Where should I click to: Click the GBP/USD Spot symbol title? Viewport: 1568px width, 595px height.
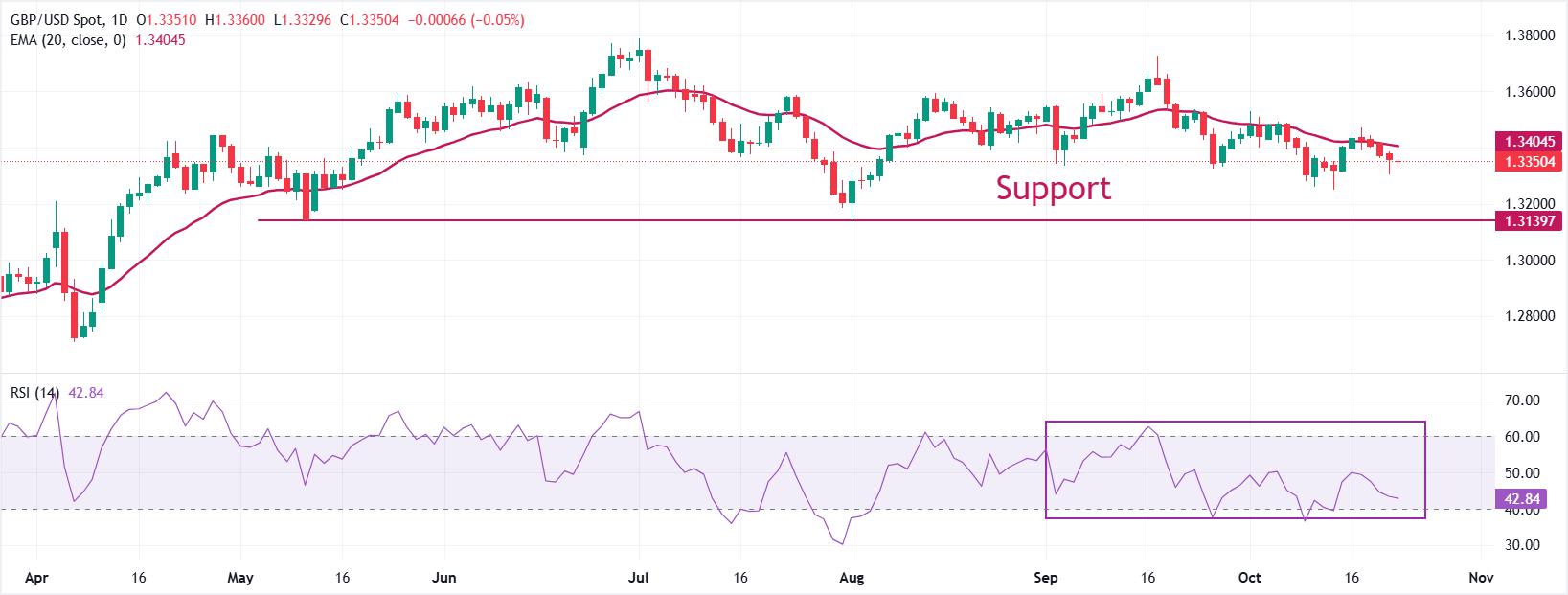pos(57,21)
